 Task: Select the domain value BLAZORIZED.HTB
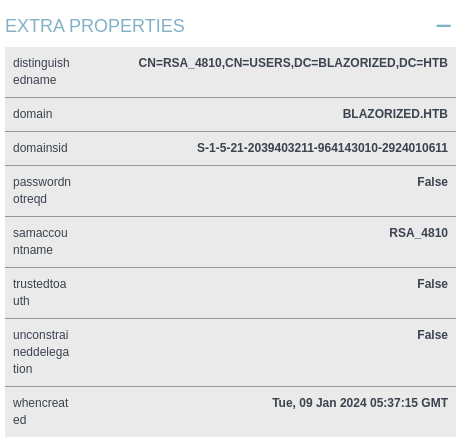coord(395,114)
